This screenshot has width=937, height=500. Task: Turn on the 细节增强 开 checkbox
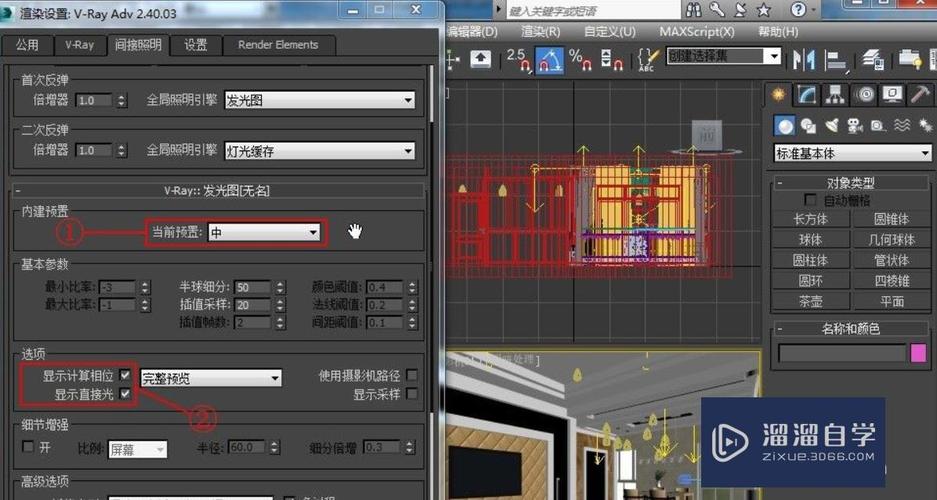27,447
